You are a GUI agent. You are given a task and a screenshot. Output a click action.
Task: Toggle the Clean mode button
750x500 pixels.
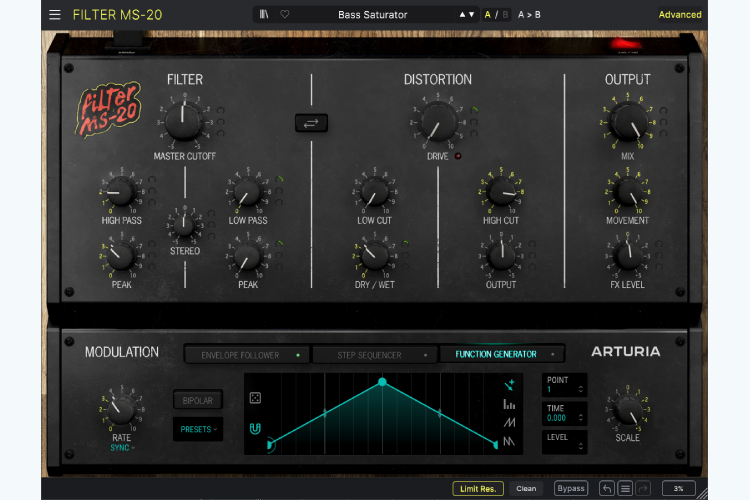tap(526, 489)
